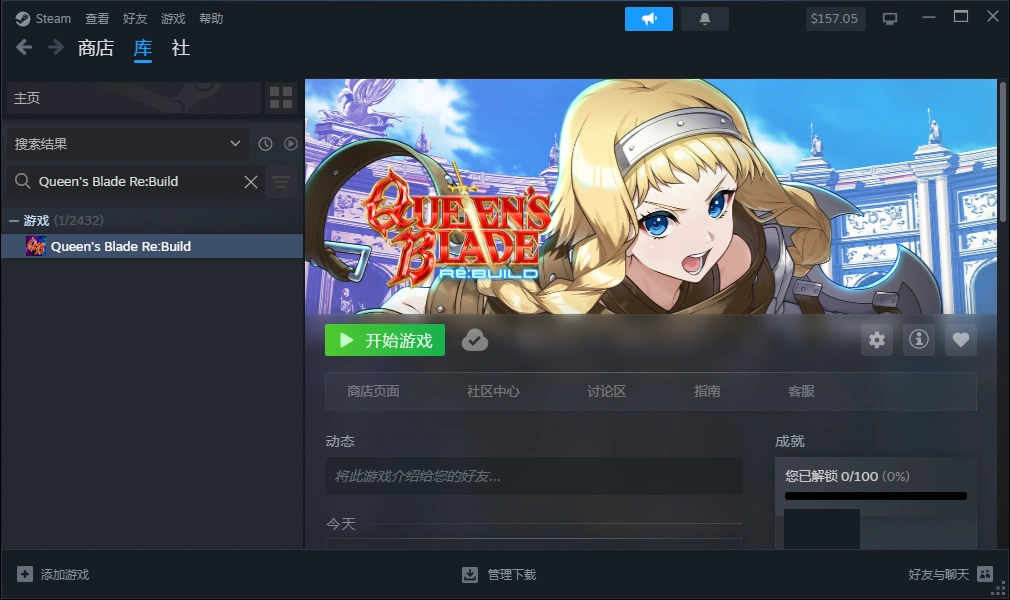Add game to favorites heart icon
This screenshot has height=600, width=1010.
(960, 340)
